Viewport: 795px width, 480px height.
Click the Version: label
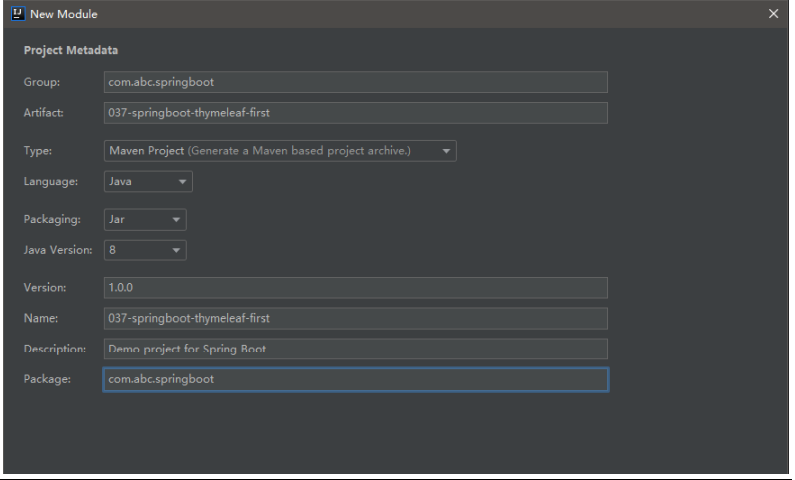[45, 288]
